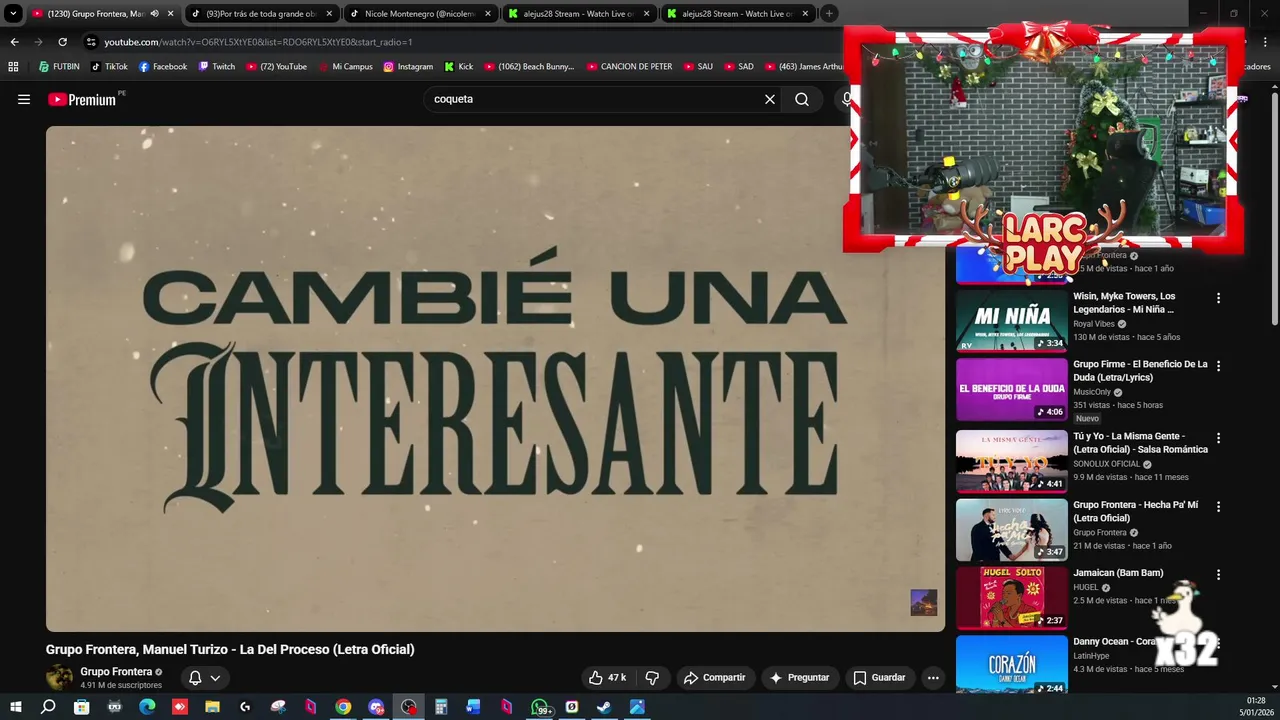Play the Mi Niña video thumbnail
This screenshot has height=720, width=1280.
1012,321
